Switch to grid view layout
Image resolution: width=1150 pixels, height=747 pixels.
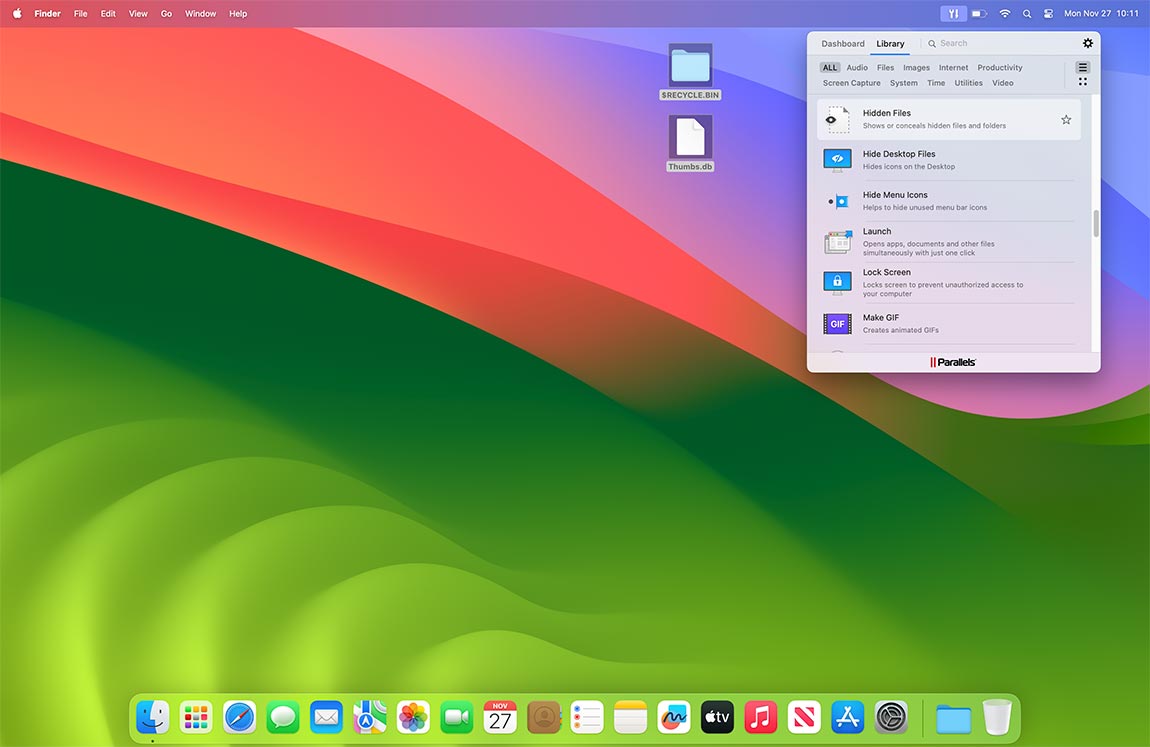click(1083, 81)
